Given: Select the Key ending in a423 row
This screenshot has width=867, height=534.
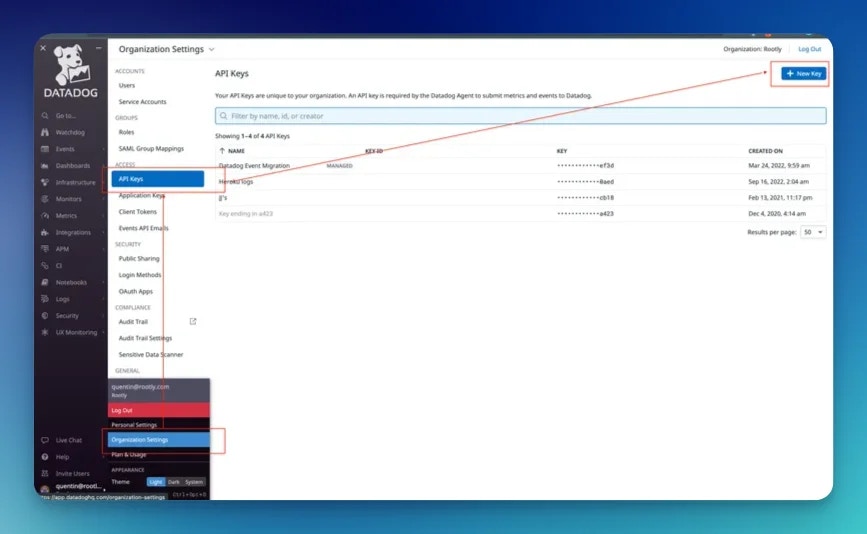Looking at the screenshot, I should coord(520,213).
